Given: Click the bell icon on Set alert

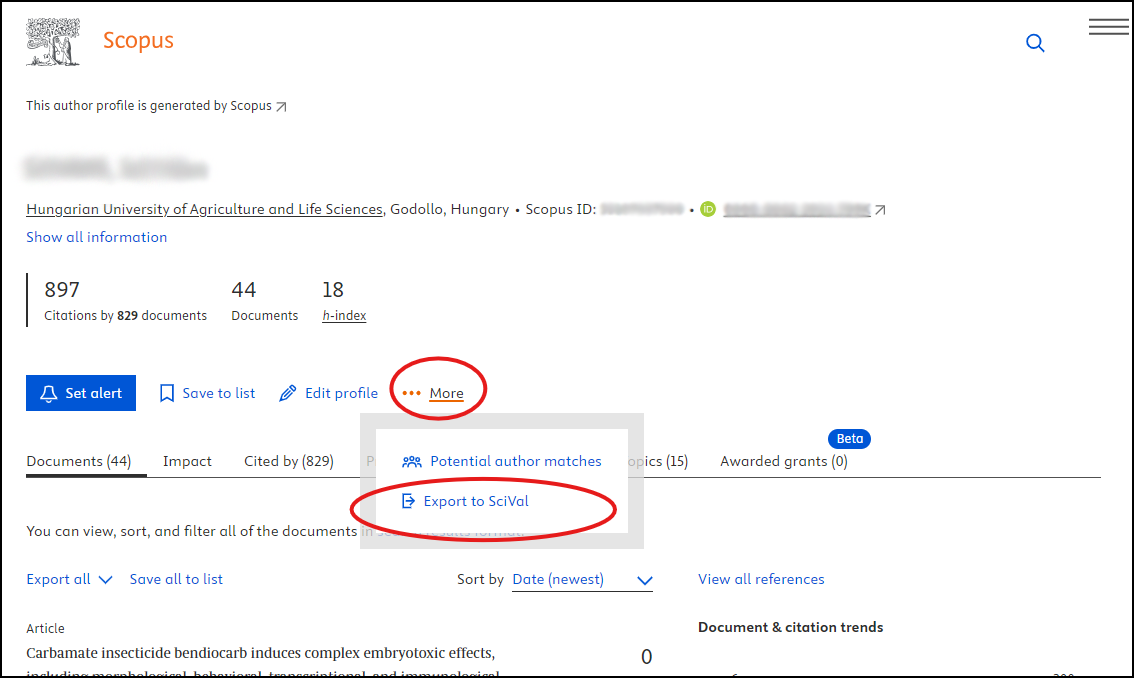Looking at the screenshot, I should pyautogui.click(x=48, y=393).
